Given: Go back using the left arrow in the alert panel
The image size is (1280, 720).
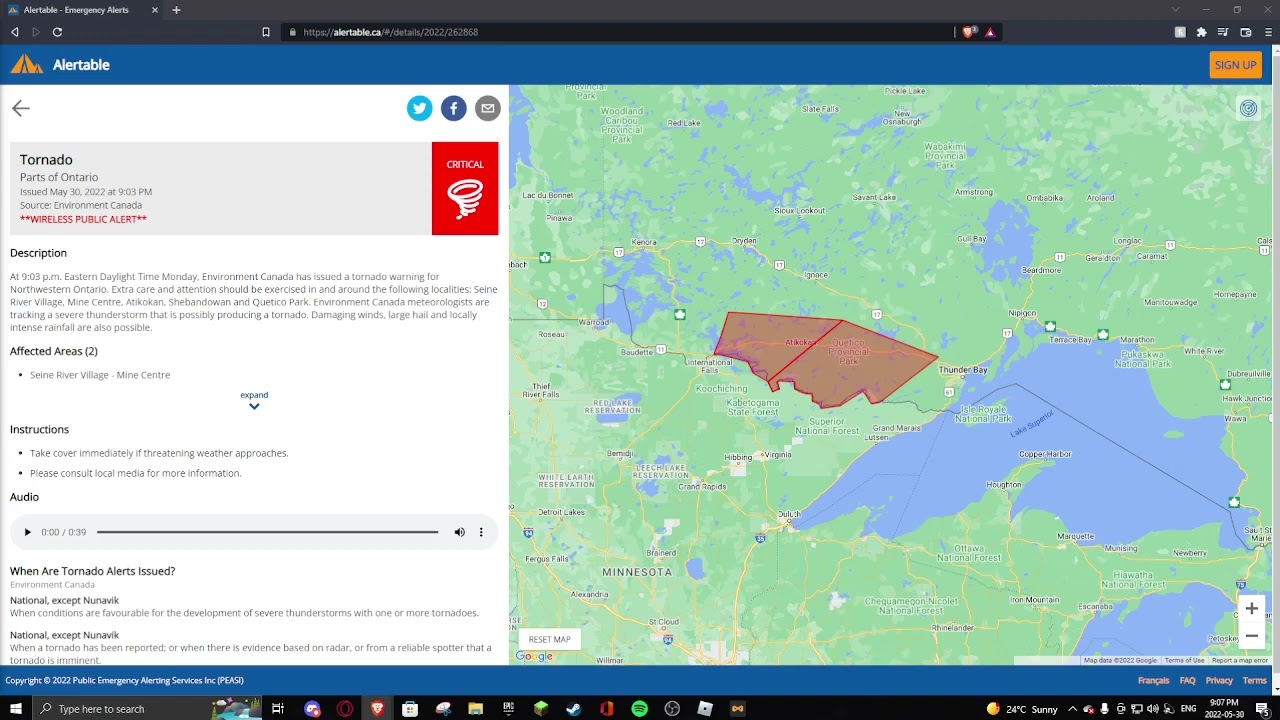Looking at the screenshot, I should pyautogui.click(x=21, y=108).
